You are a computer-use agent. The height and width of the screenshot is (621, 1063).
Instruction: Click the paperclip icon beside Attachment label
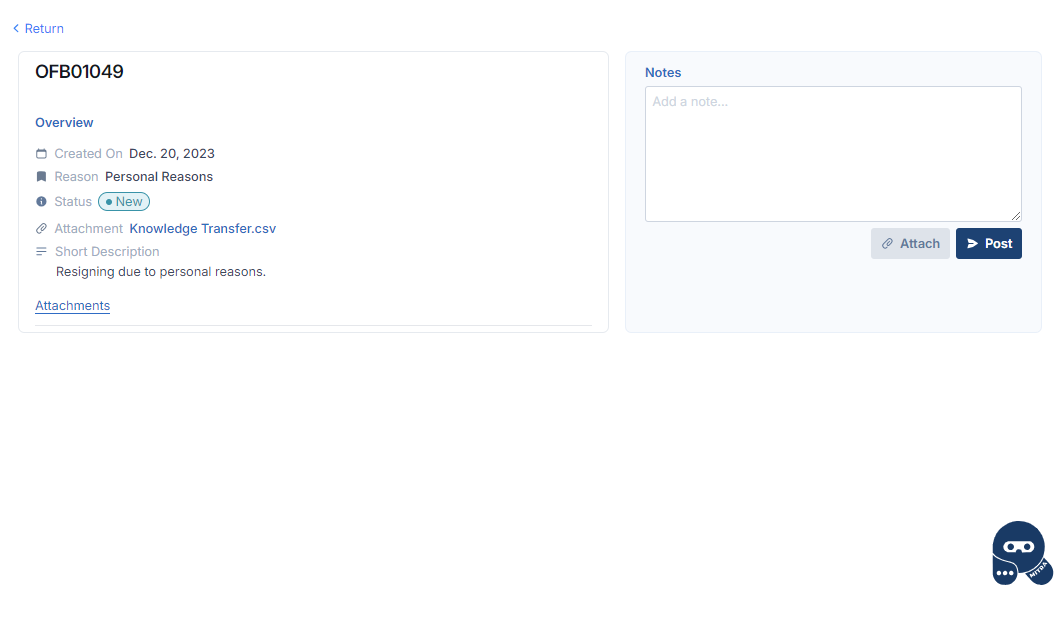[x=41, y=228]
